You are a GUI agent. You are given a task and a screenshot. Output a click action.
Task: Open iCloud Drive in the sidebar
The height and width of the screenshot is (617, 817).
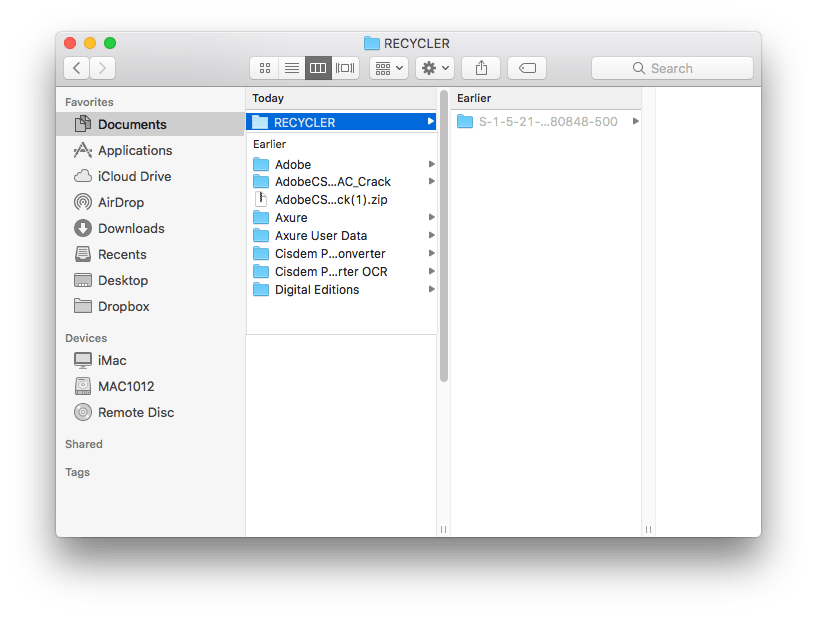134,176
